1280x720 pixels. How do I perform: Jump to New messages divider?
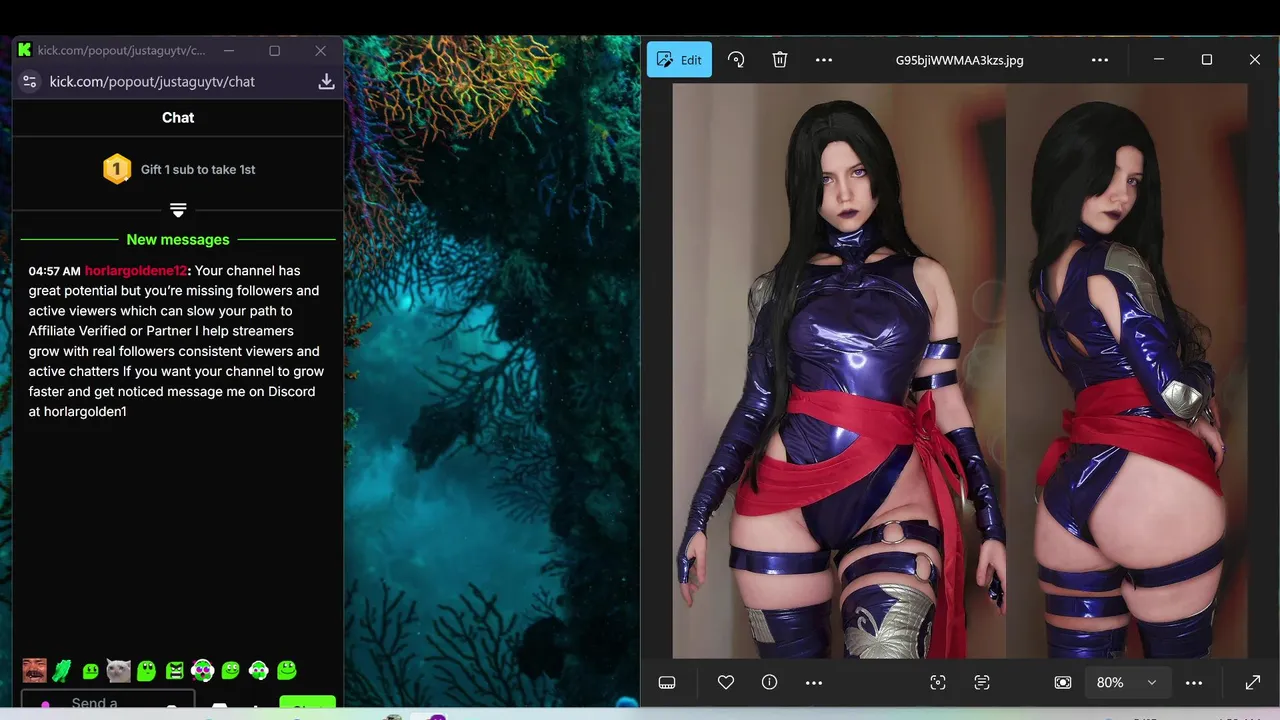pyautogui.click(x=178, y=240)
